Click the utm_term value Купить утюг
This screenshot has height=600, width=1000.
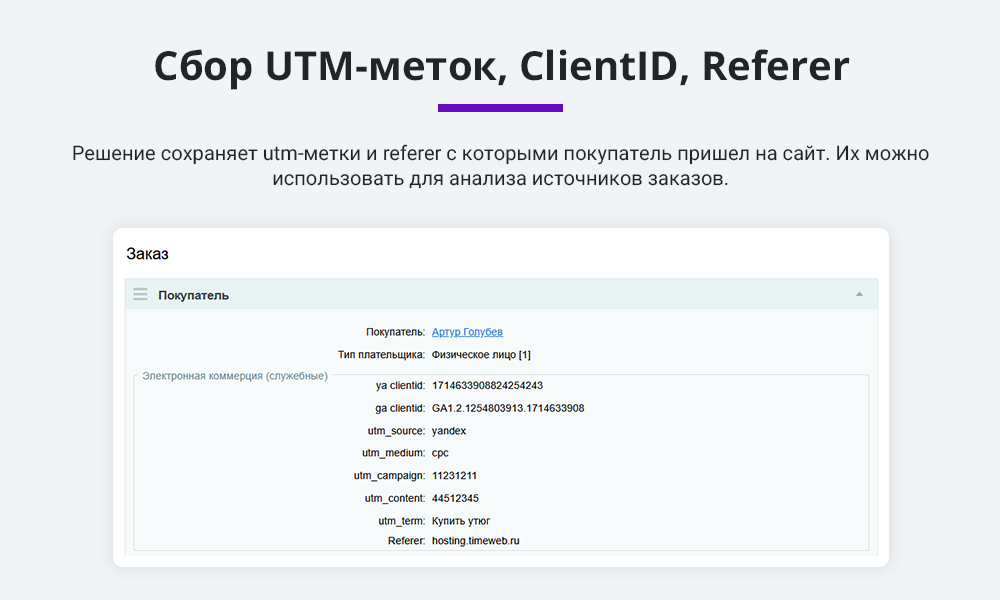pos(461,521)
